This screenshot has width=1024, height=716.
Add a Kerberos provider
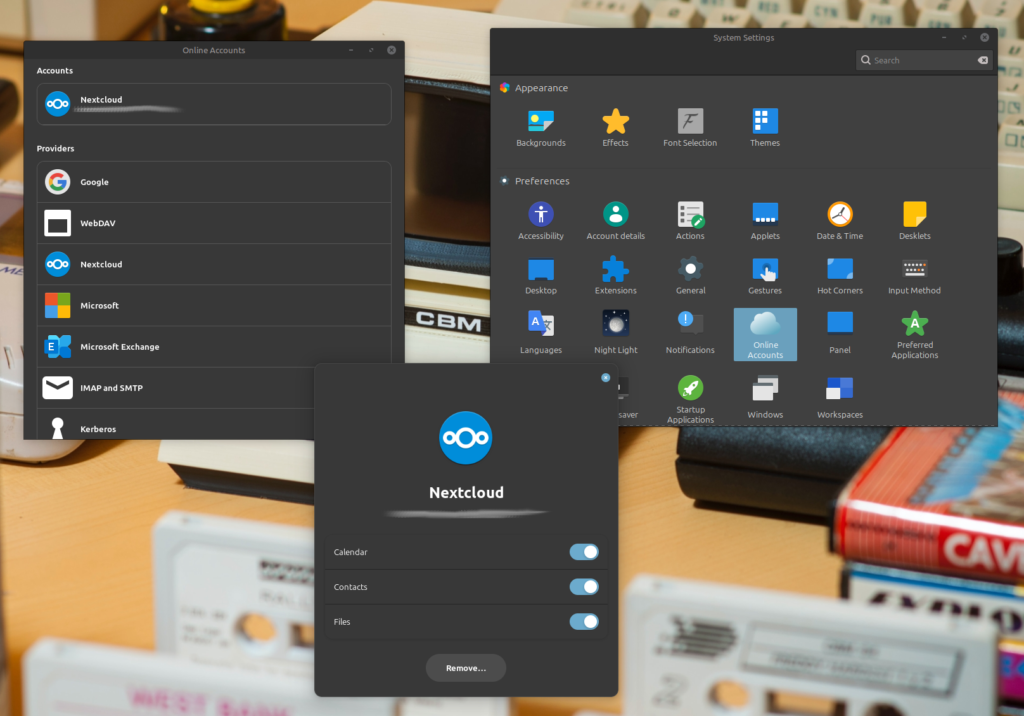pyautogui.click(x=176, y=425)
